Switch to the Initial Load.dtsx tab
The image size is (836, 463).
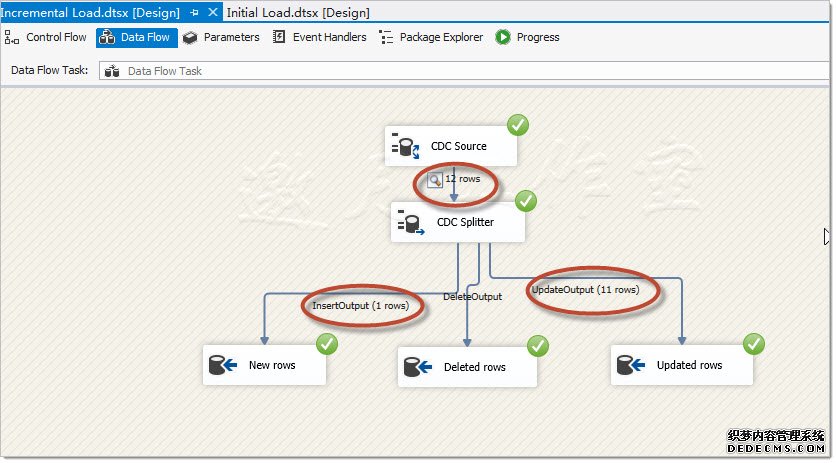(297, 12)
